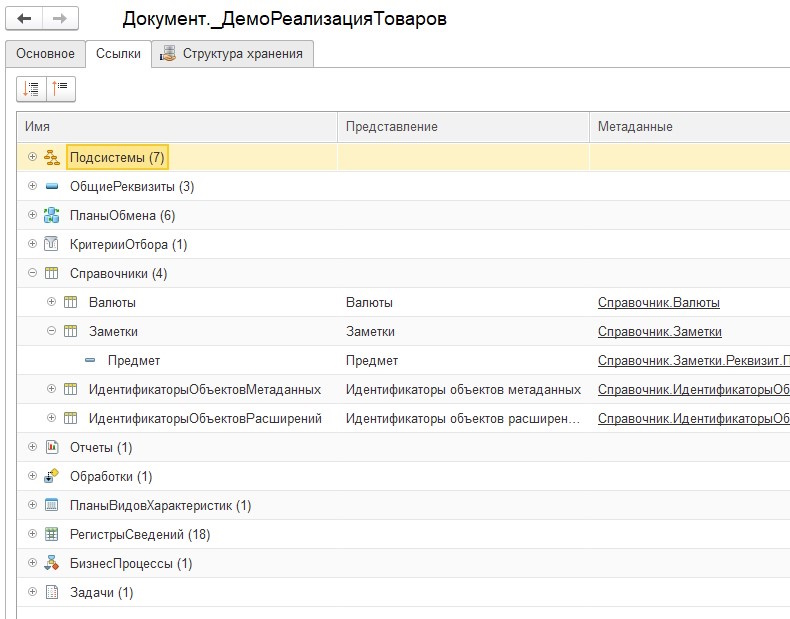Image resolution: width=790 pixels, height=619 pixels.
Task: Click the ИдентификаторыОбъектовМетаданных catalog icon
Action: 71,389
